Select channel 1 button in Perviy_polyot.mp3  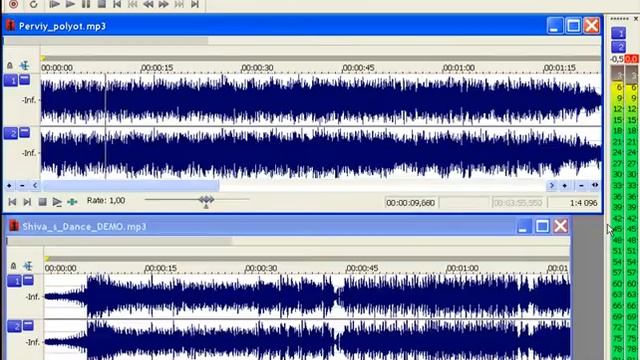[x=11, y=80]
